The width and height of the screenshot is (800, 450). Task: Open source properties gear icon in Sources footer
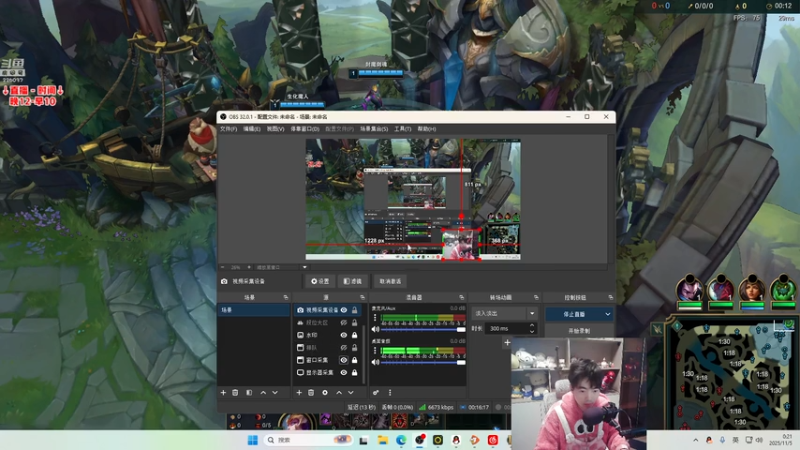[x=325, y=392]
